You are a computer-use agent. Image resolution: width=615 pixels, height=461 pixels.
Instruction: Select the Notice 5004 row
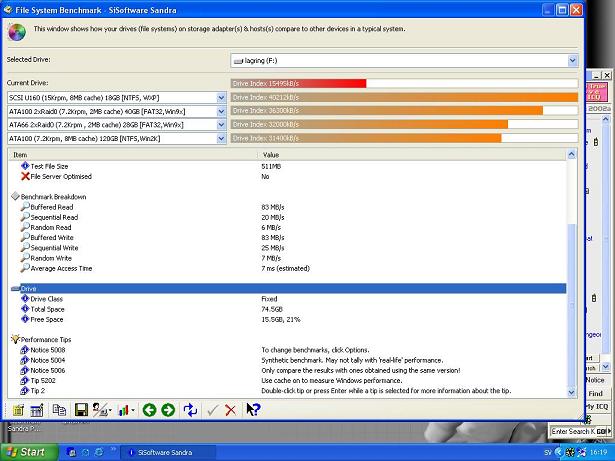(288, 360)
